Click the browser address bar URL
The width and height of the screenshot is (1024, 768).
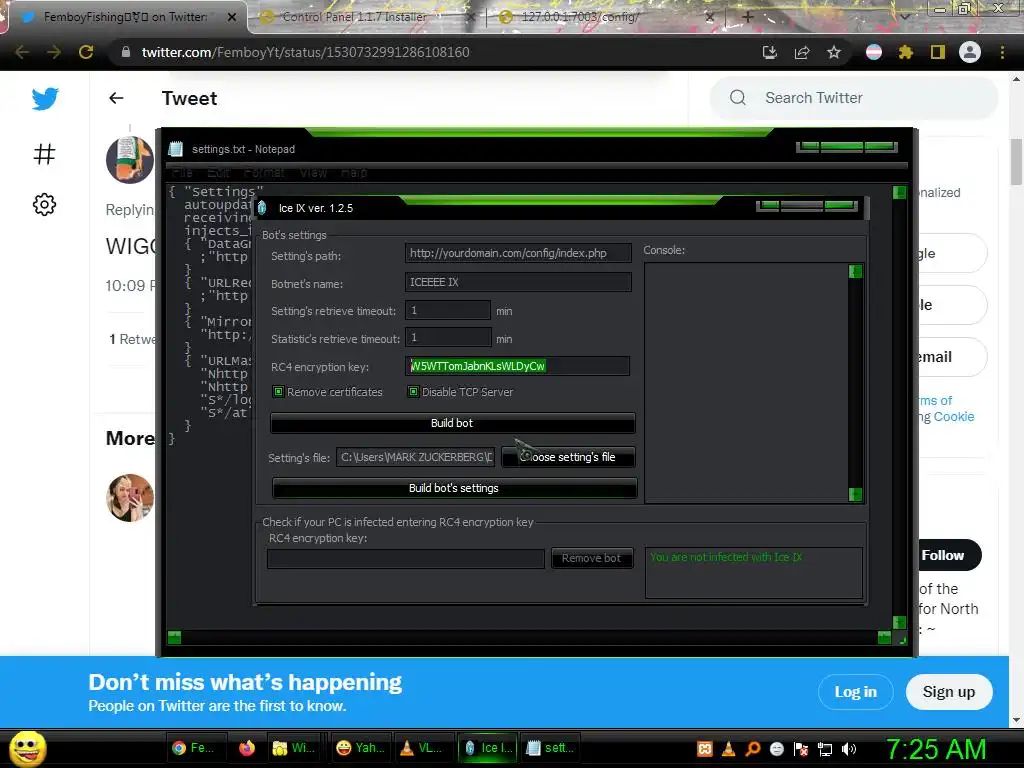point(305,52)
